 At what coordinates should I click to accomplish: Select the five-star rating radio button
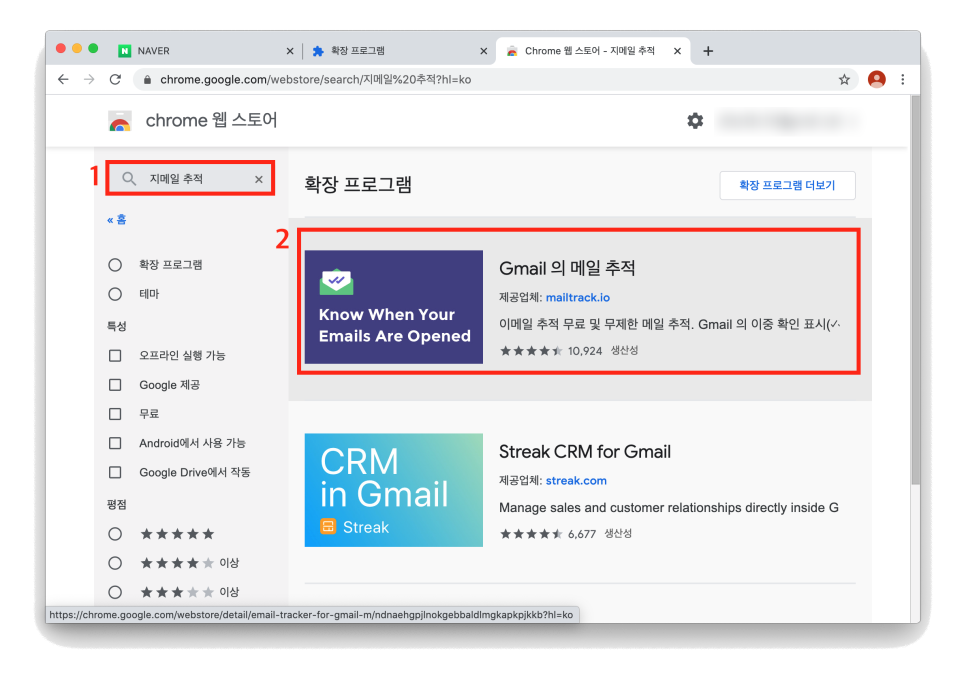115,534
